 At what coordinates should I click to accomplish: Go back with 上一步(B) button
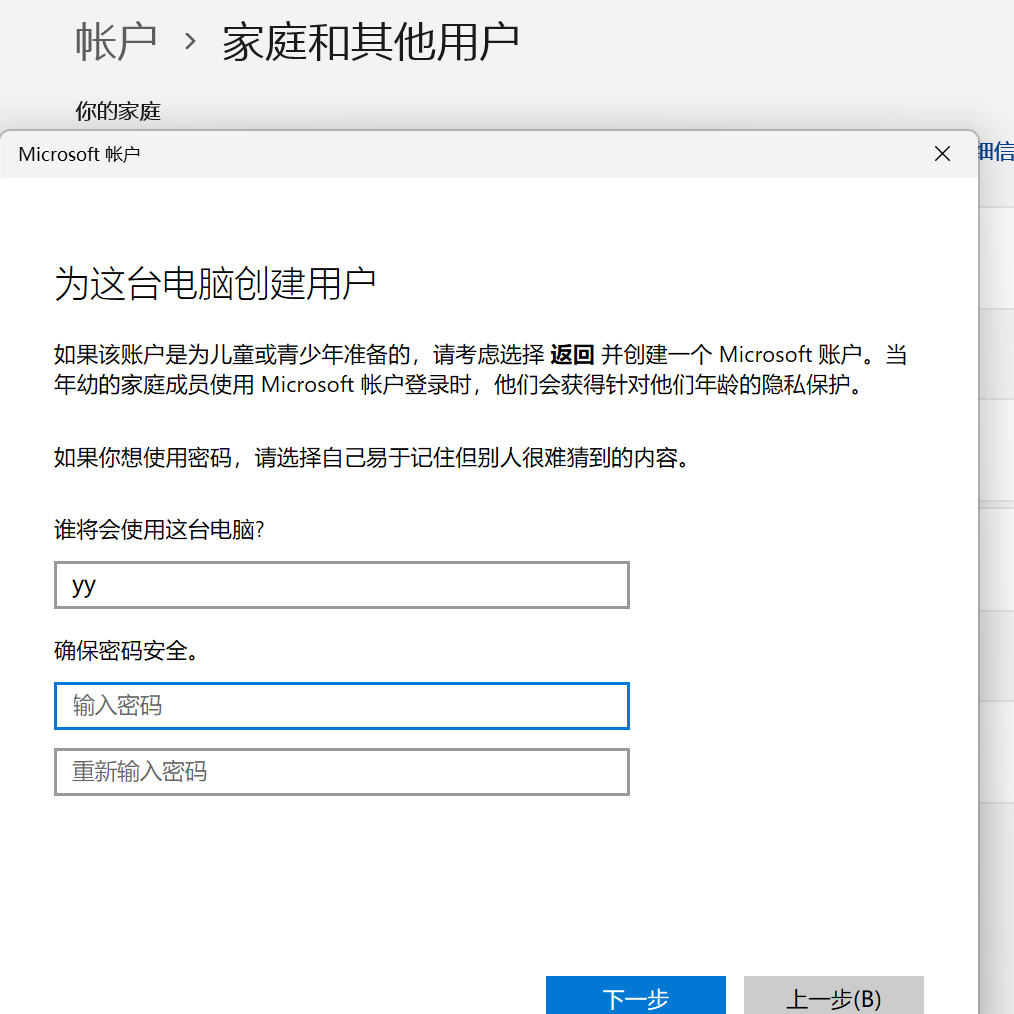pos(834,996)
